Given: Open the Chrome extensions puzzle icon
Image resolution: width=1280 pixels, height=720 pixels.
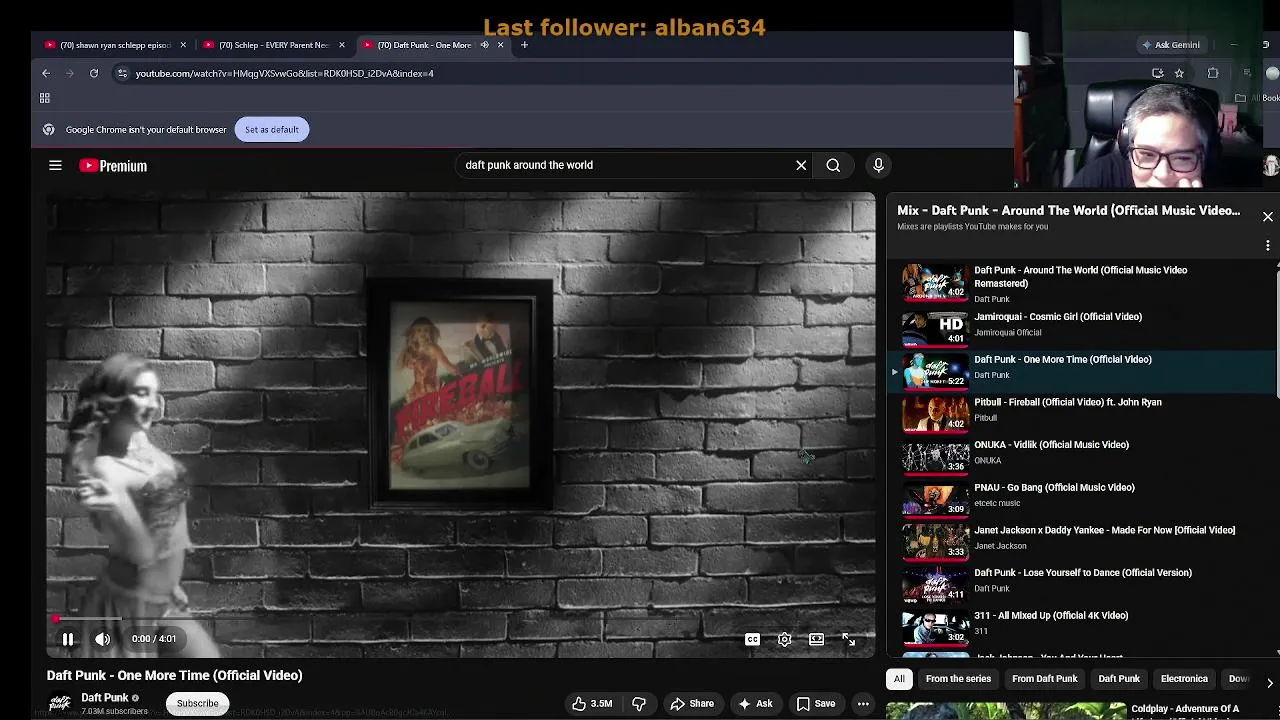Looking at the screenshot, I should [x=1213, y=73].
